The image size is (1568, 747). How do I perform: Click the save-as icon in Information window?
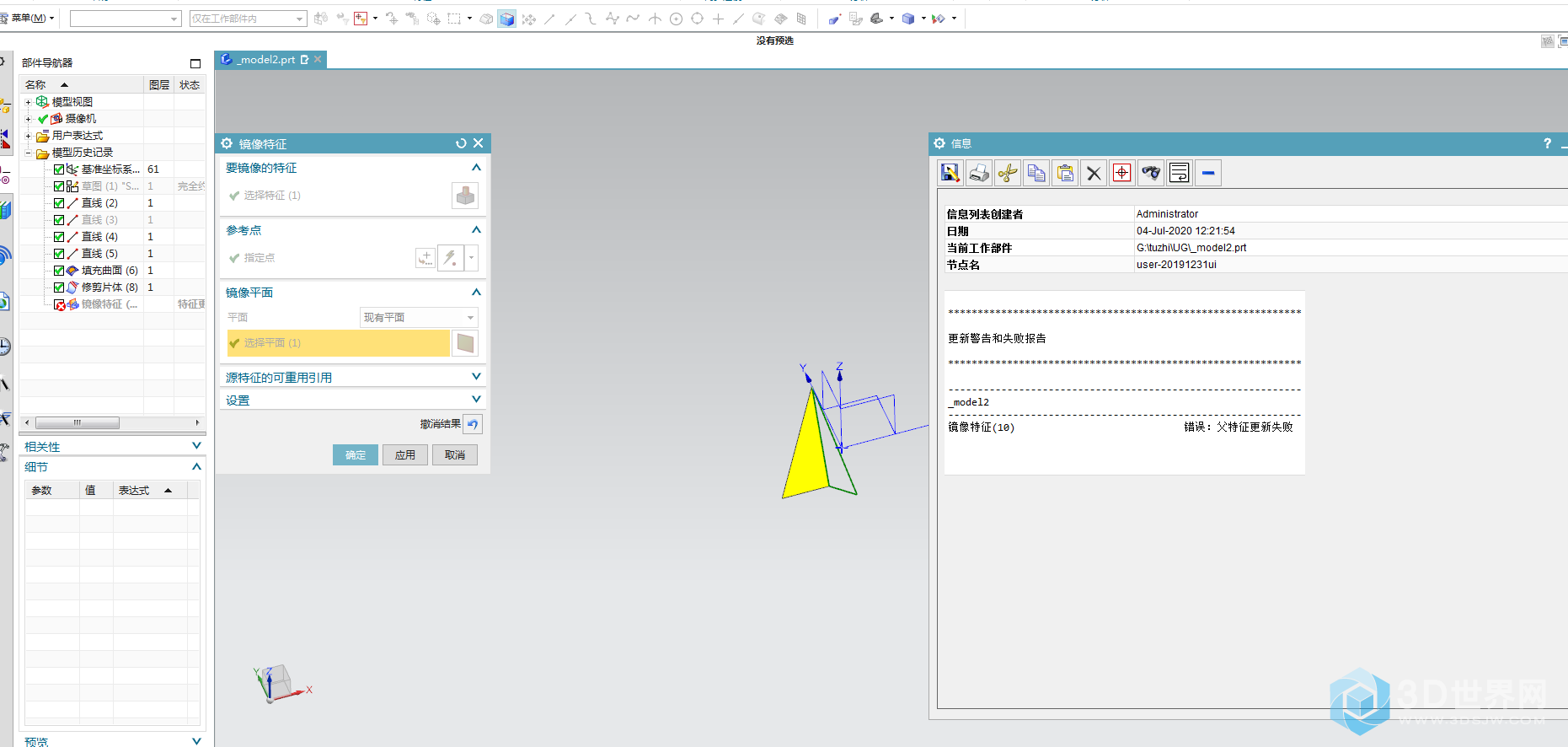(950, 173)
